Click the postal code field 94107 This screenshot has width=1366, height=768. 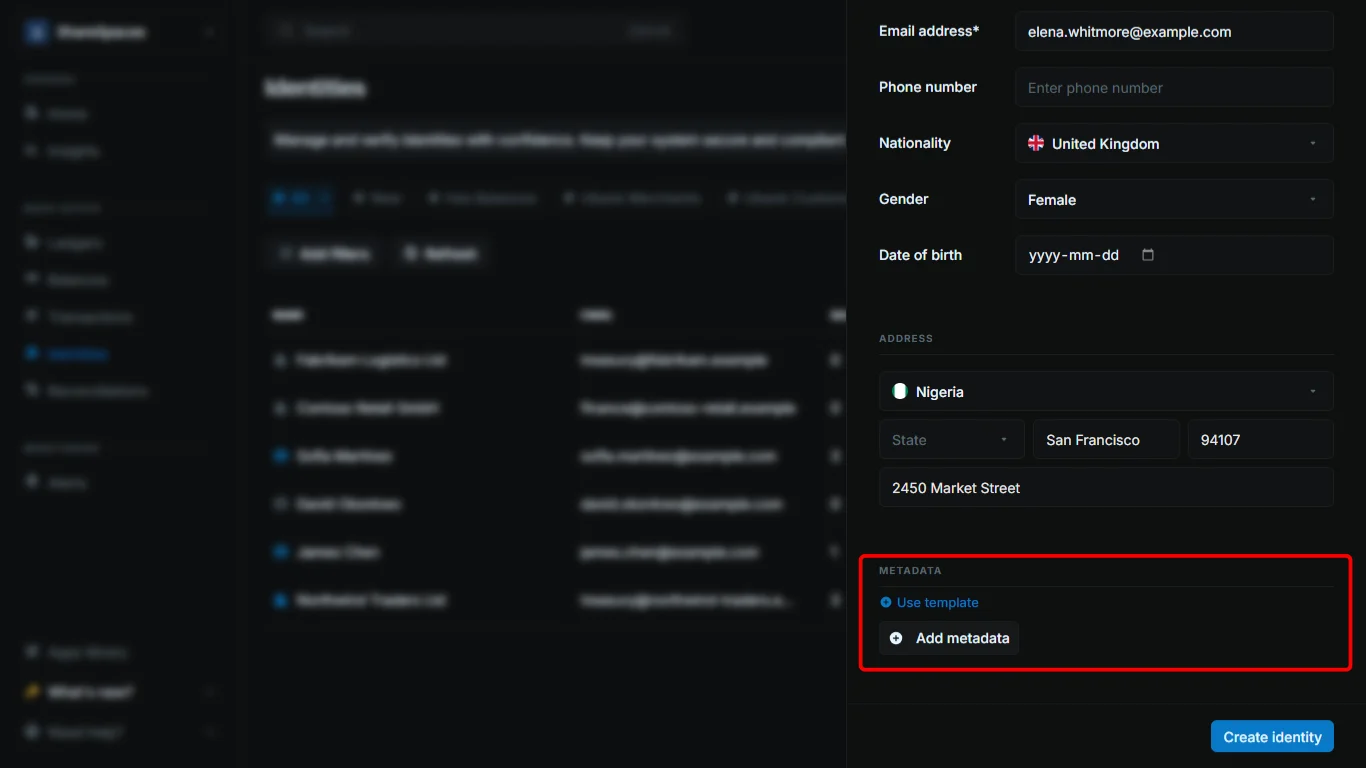click(1261, 439)
